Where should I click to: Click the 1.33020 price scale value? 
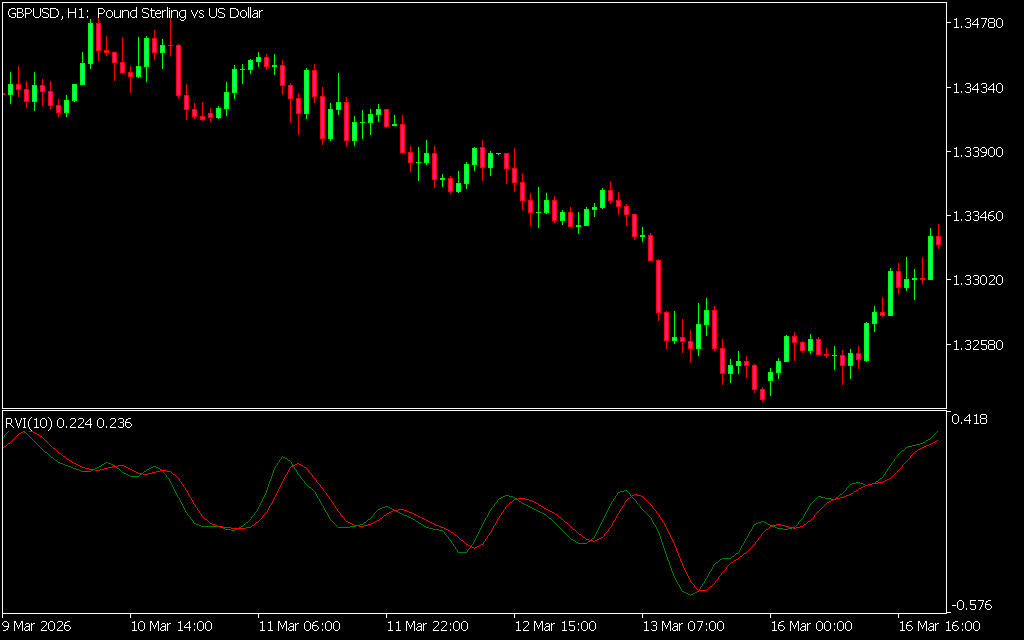(979, 280)
